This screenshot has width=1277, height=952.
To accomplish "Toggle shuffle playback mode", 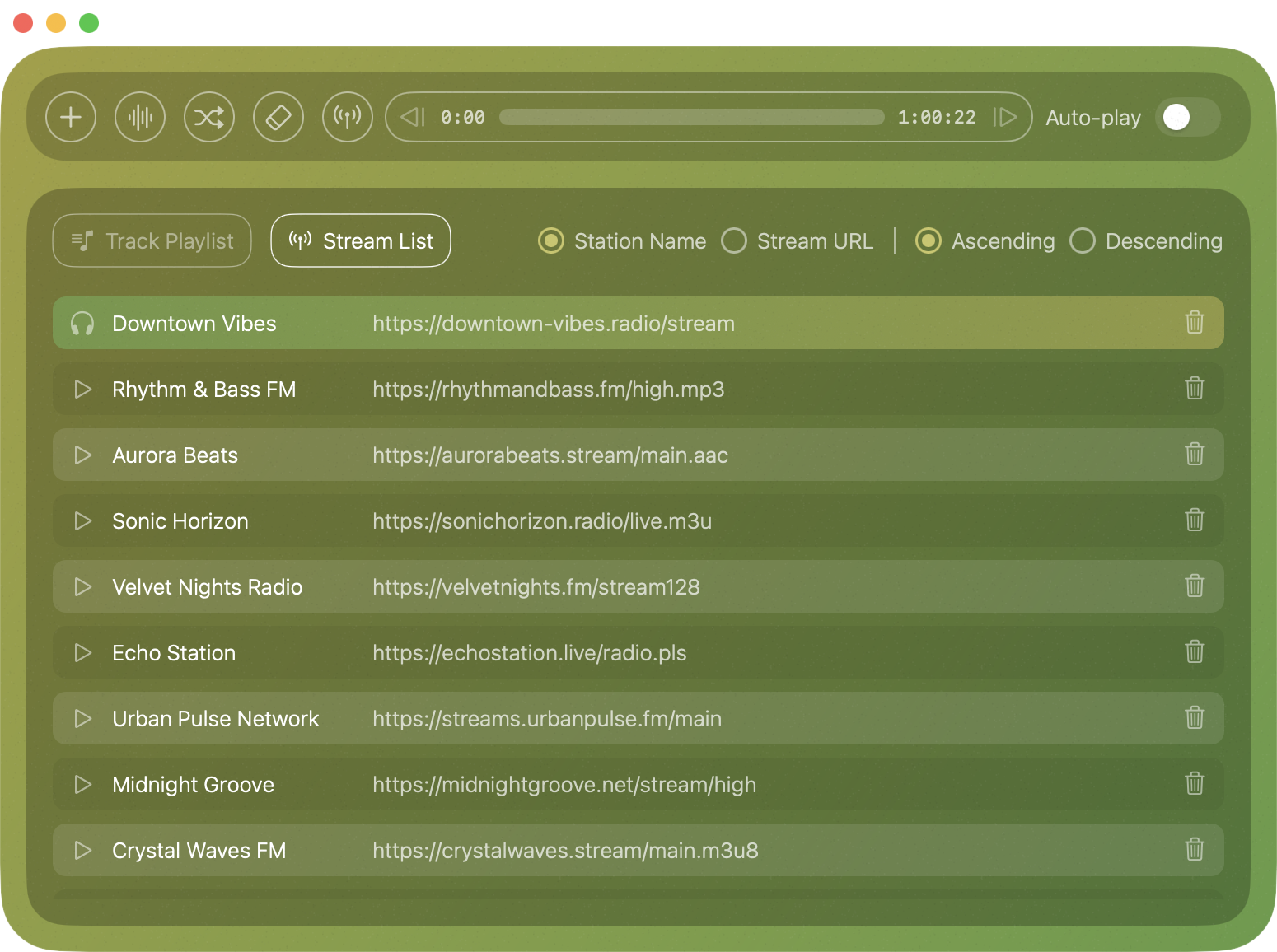I will (209, 117).
